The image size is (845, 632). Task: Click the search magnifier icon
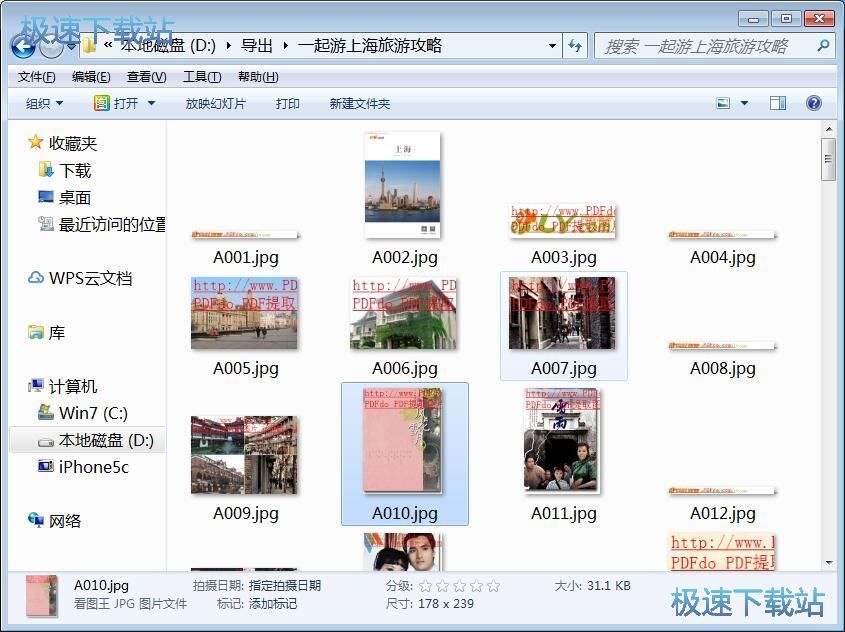(823, 46)
